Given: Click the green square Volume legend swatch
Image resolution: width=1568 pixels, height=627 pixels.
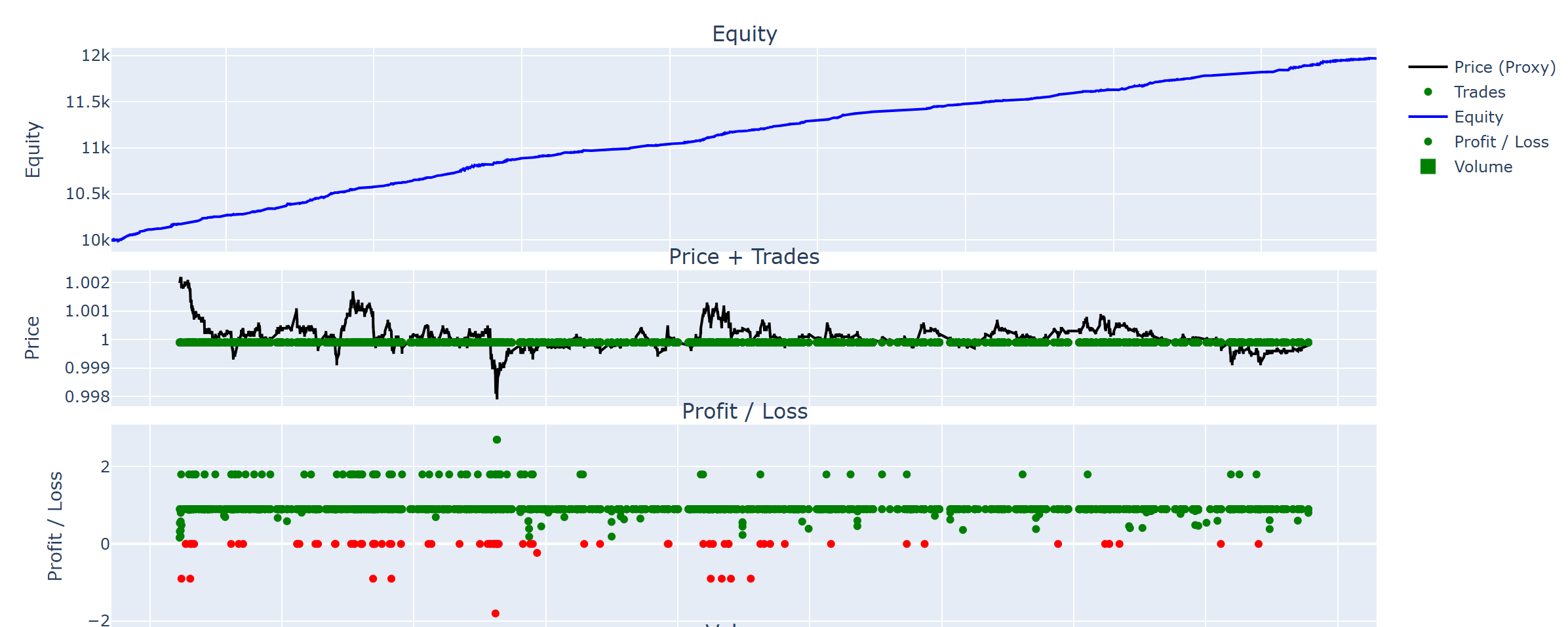Looking at the screenshot, I should [1428, 166].
